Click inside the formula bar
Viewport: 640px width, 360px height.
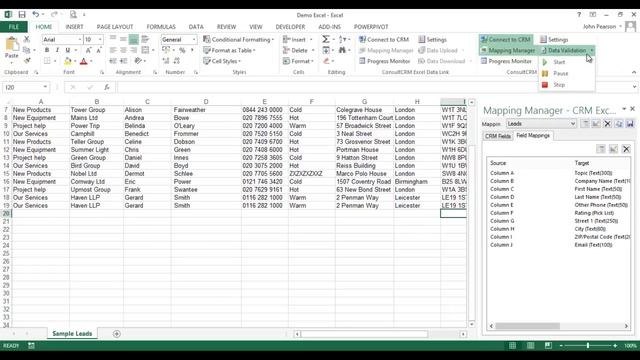373,87
